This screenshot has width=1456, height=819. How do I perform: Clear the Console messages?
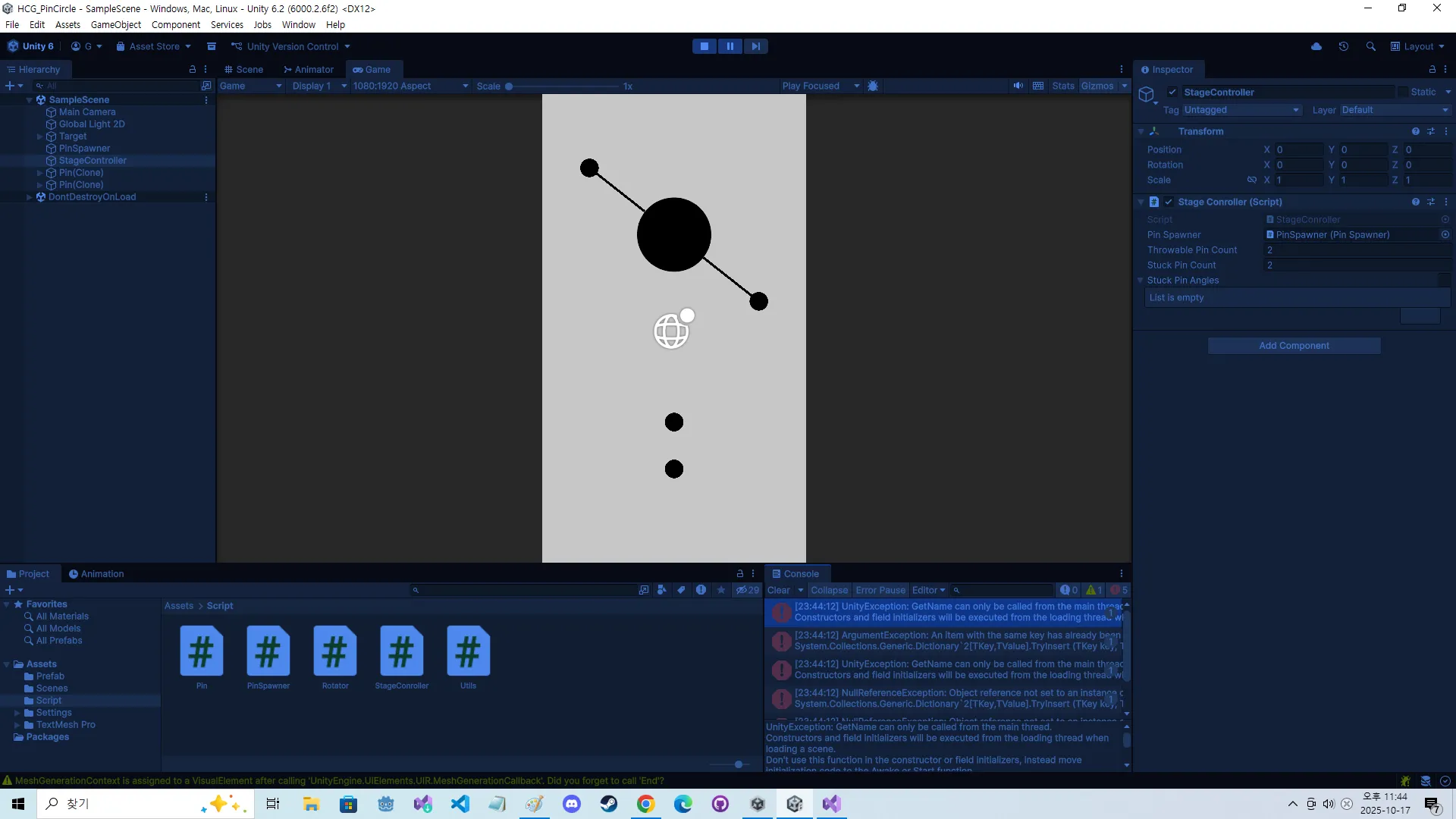pos(778,590)
